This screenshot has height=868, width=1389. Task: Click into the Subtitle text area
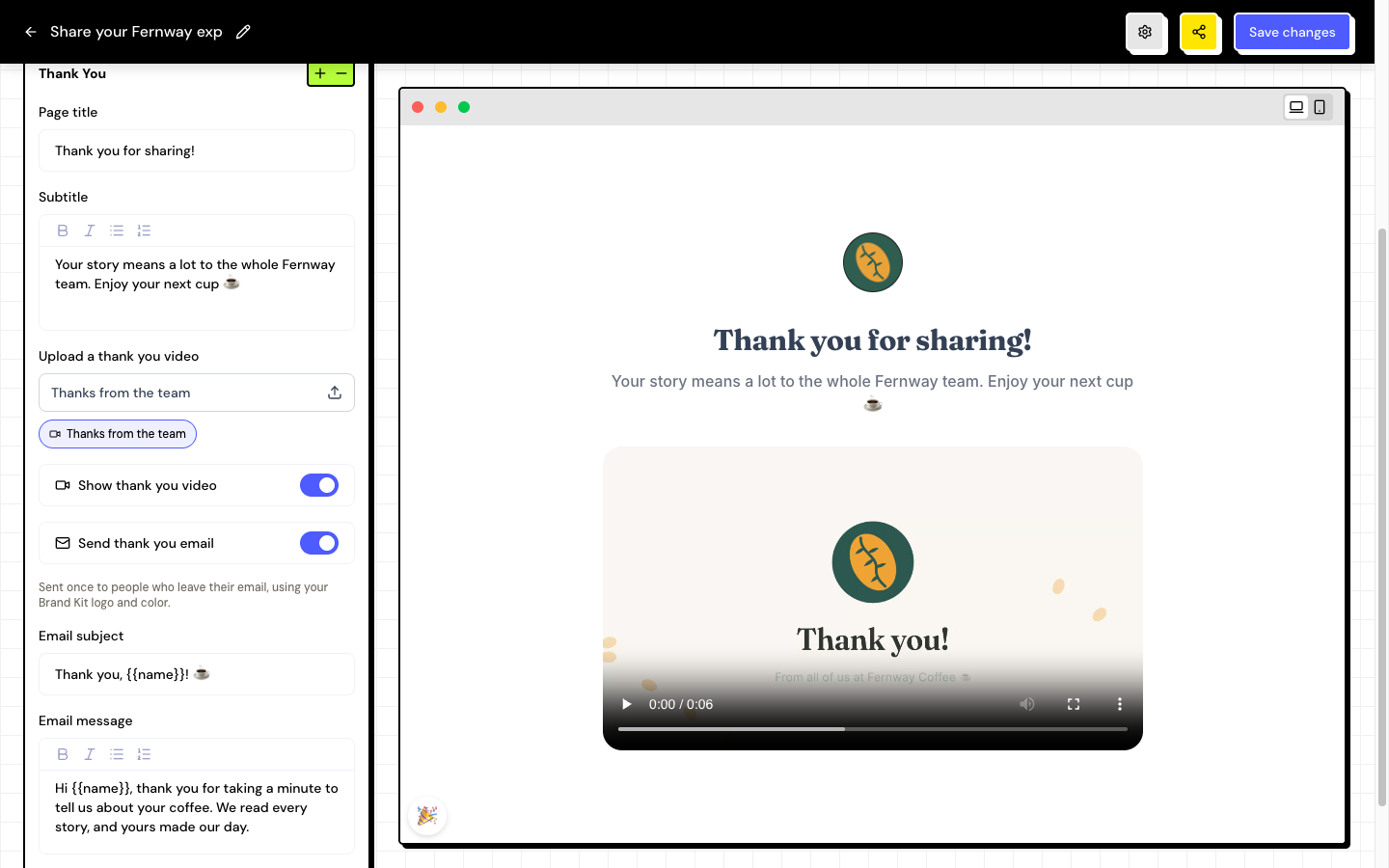197,288
